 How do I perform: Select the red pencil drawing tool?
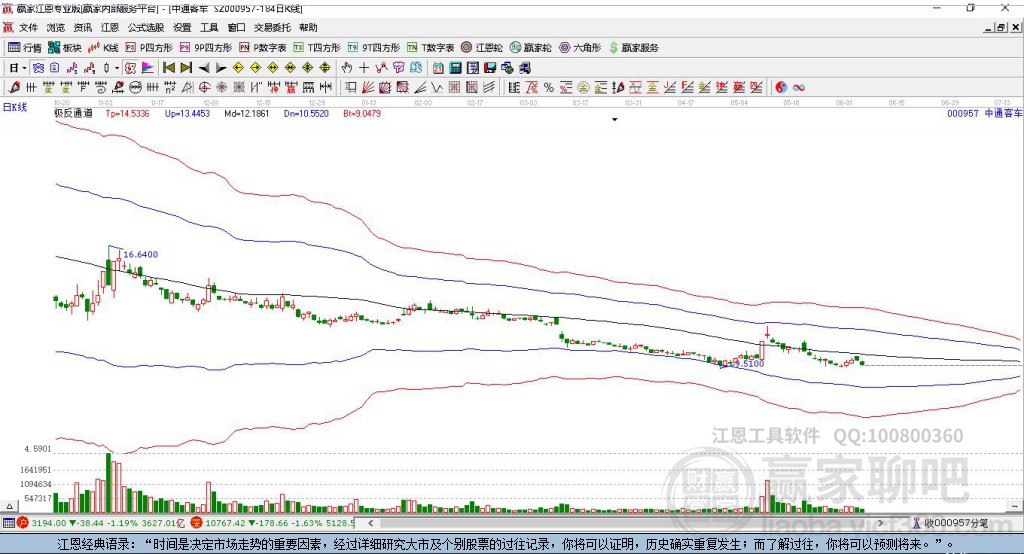(x=14, y=88)
